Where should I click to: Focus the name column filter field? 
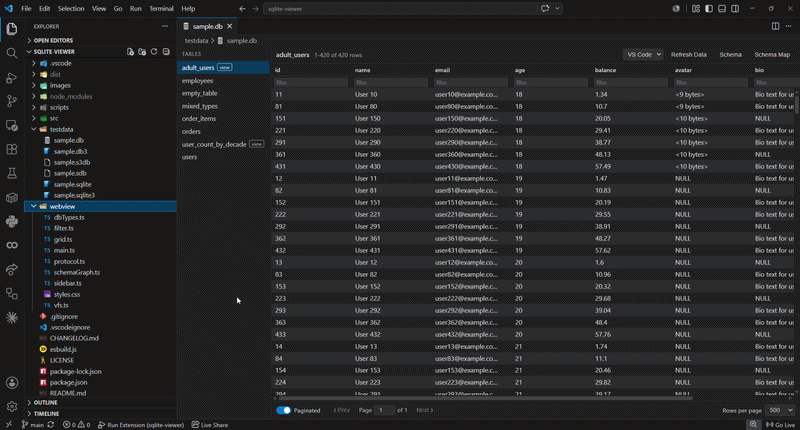391,83
